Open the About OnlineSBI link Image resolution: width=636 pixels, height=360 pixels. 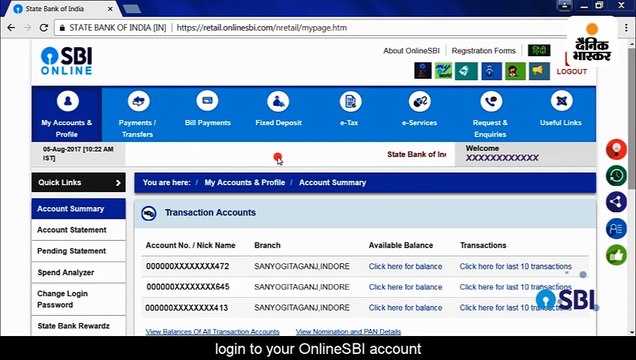point(411,51)
